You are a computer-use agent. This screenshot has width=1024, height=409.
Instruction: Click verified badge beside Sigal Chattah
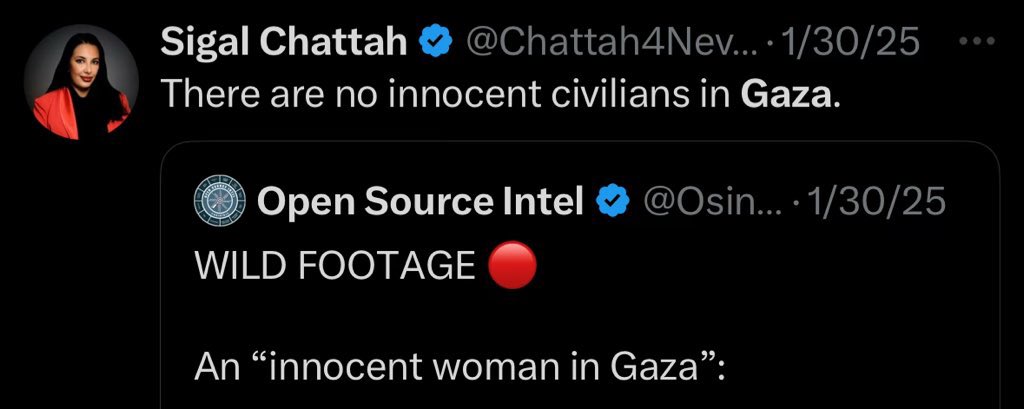(433, 43)
